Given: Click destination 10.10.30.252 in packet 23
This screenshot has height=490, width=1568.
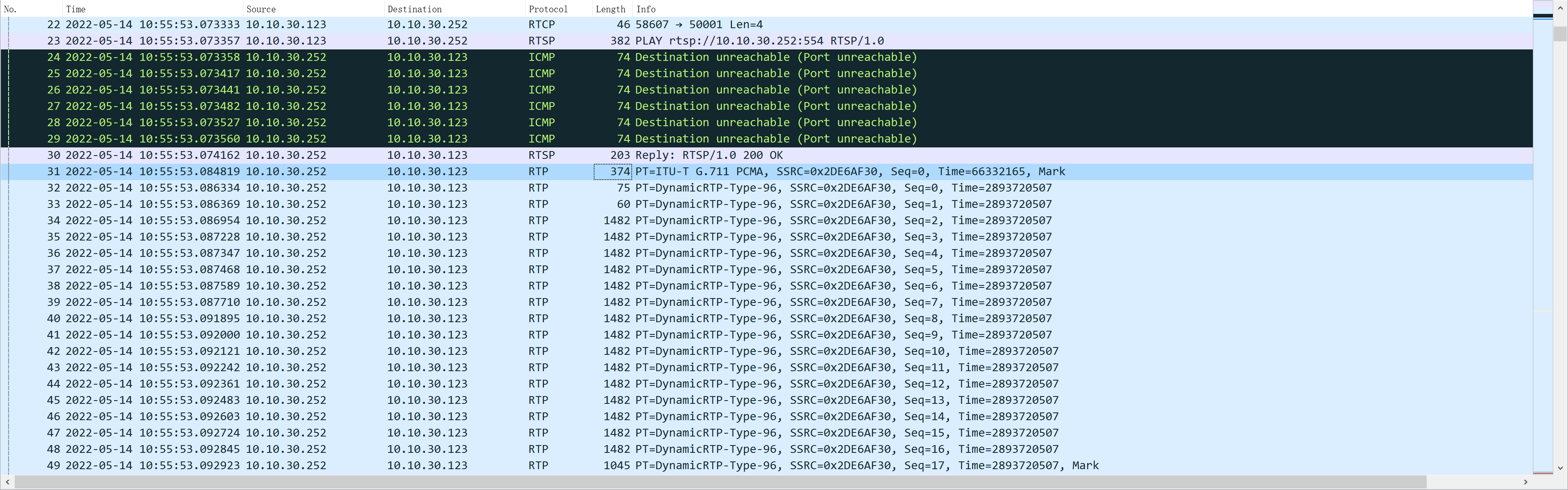Looking at the screenshot, I should tap(427, 41).
